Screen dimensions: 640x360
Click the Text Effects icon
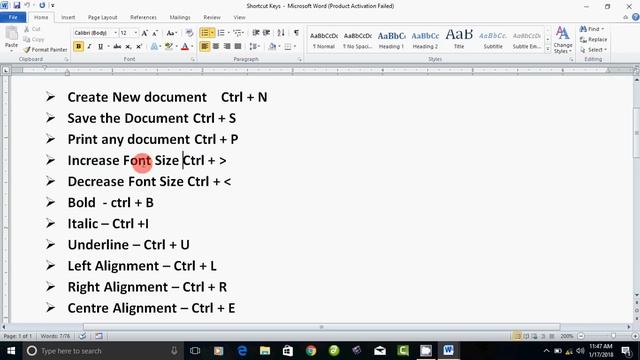click(154, 47)
